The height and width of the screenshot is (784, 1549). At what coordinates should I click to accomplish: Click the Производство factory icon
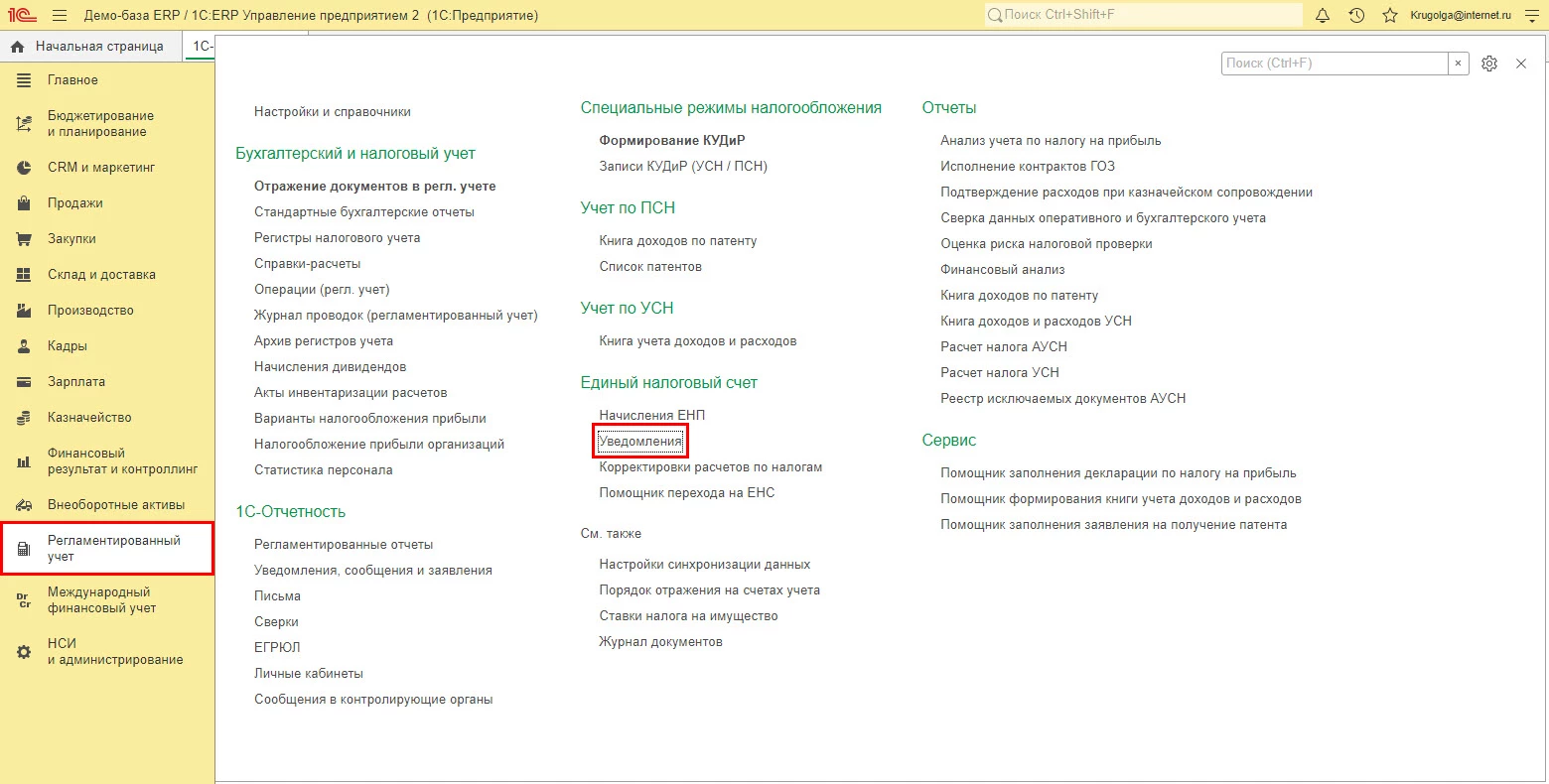point(25,311)
